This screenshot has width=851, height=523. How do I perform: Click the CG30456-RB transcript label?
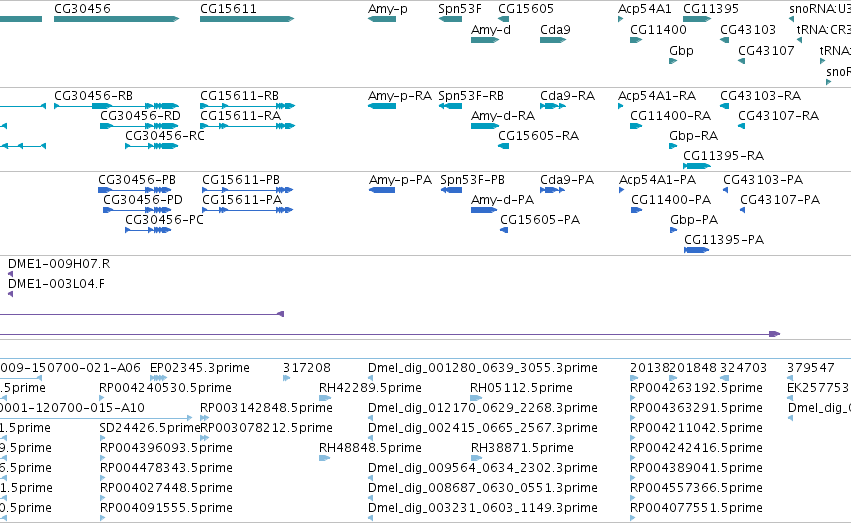93,95
